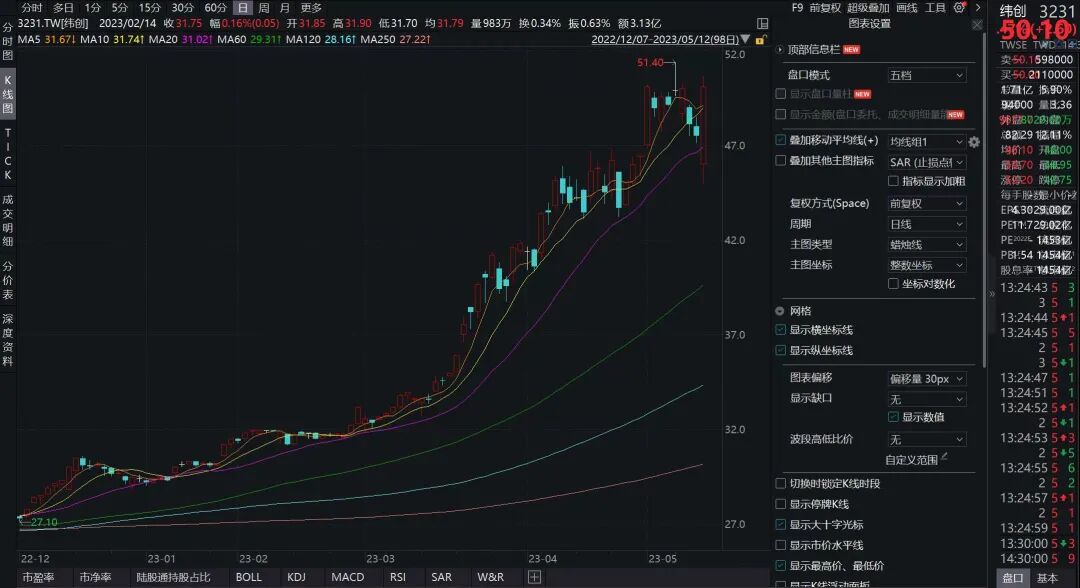This screenshot has width=1080, height=588.
Task: Enable 显示市价水平线 checkbox
Action: [780, 545]
